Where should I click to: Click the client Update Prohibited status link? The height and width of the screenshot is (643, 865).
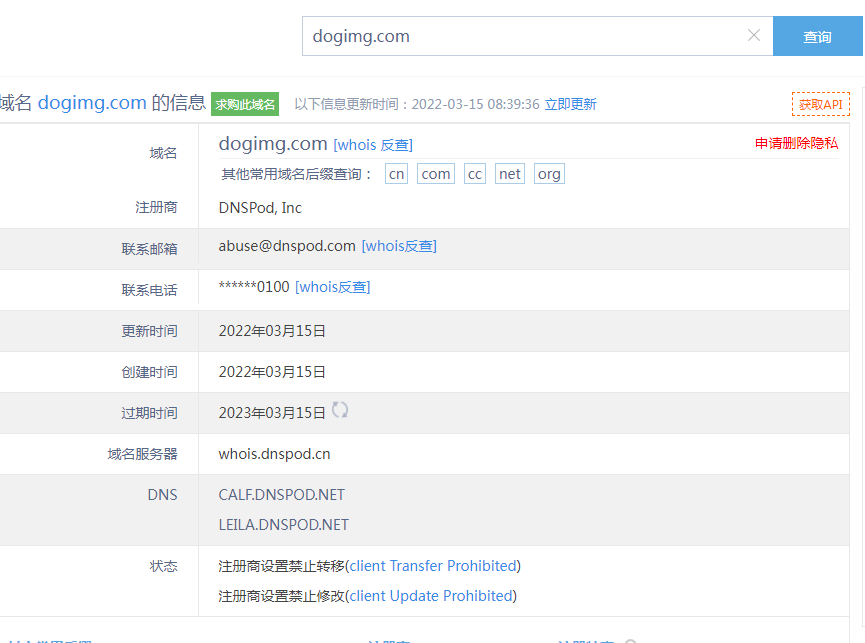click(431, 596)
